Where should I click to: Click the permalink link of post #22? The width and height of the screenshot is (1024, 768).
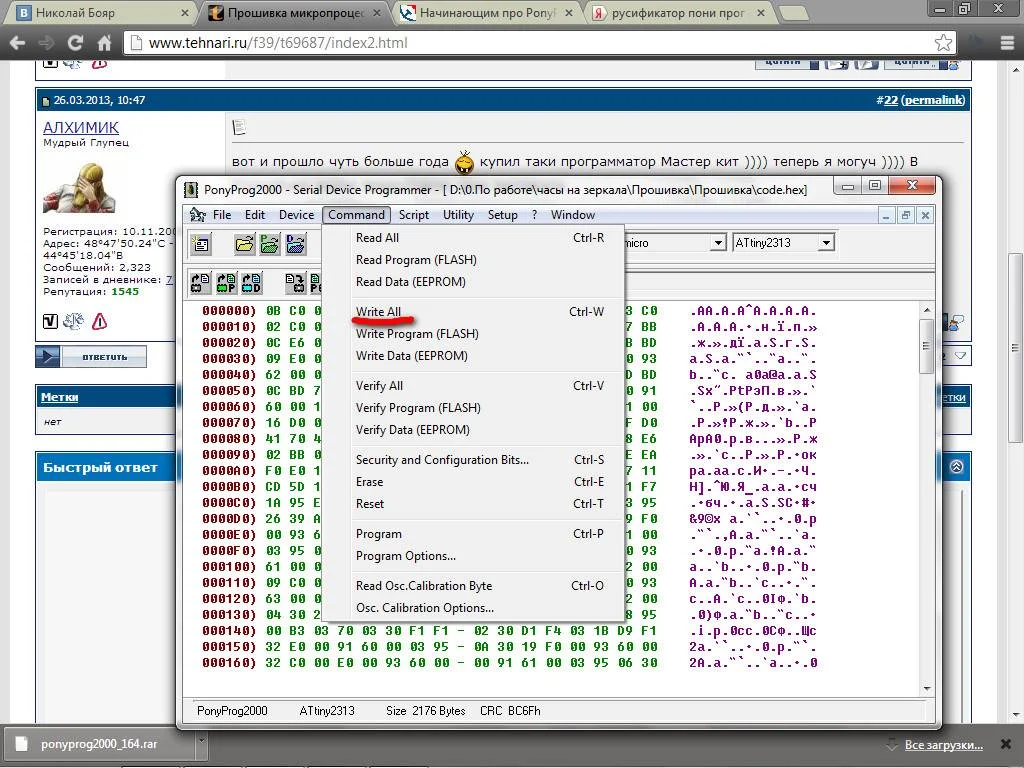(933, 100)
